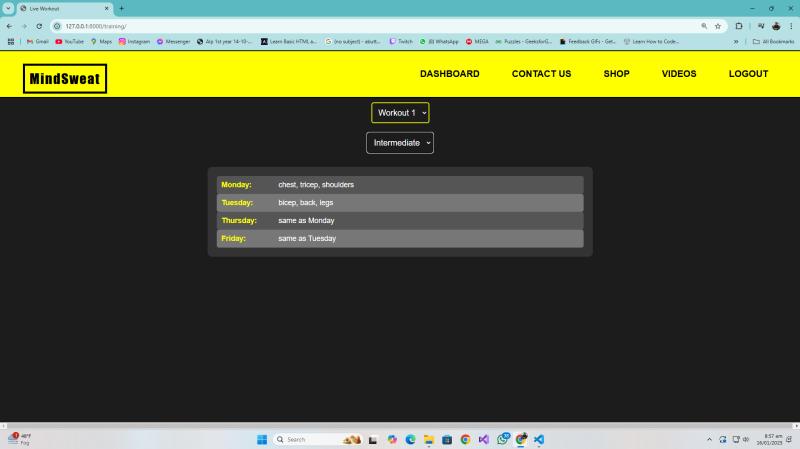Expand the Intermediate level dropdown
The image size is (800, 449).
click(400, 143)
